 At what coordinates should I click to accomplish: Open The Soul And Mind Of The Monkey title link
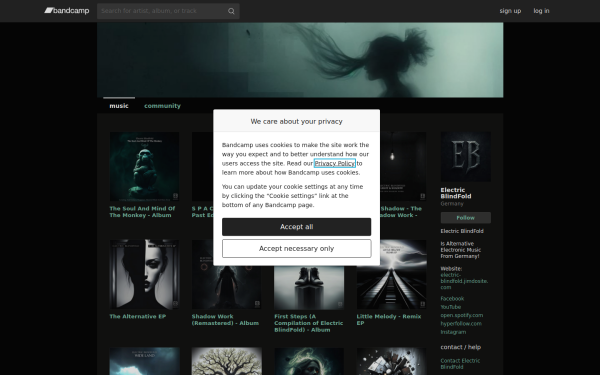pos(142,212)
